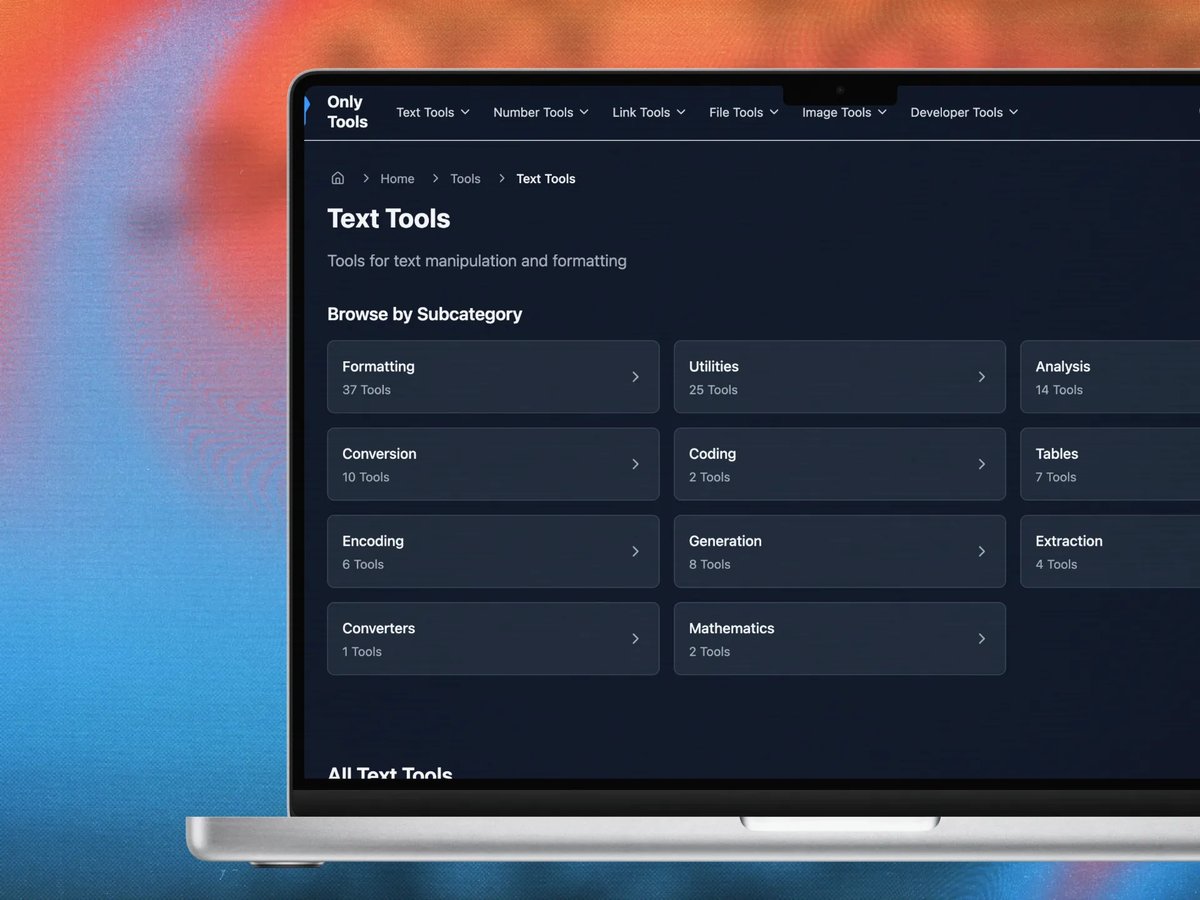Image resolution: width=1200 pixels, height=900 pixels.
Task: Go to Tools in the breadcrumb
Action: (465, 179)
